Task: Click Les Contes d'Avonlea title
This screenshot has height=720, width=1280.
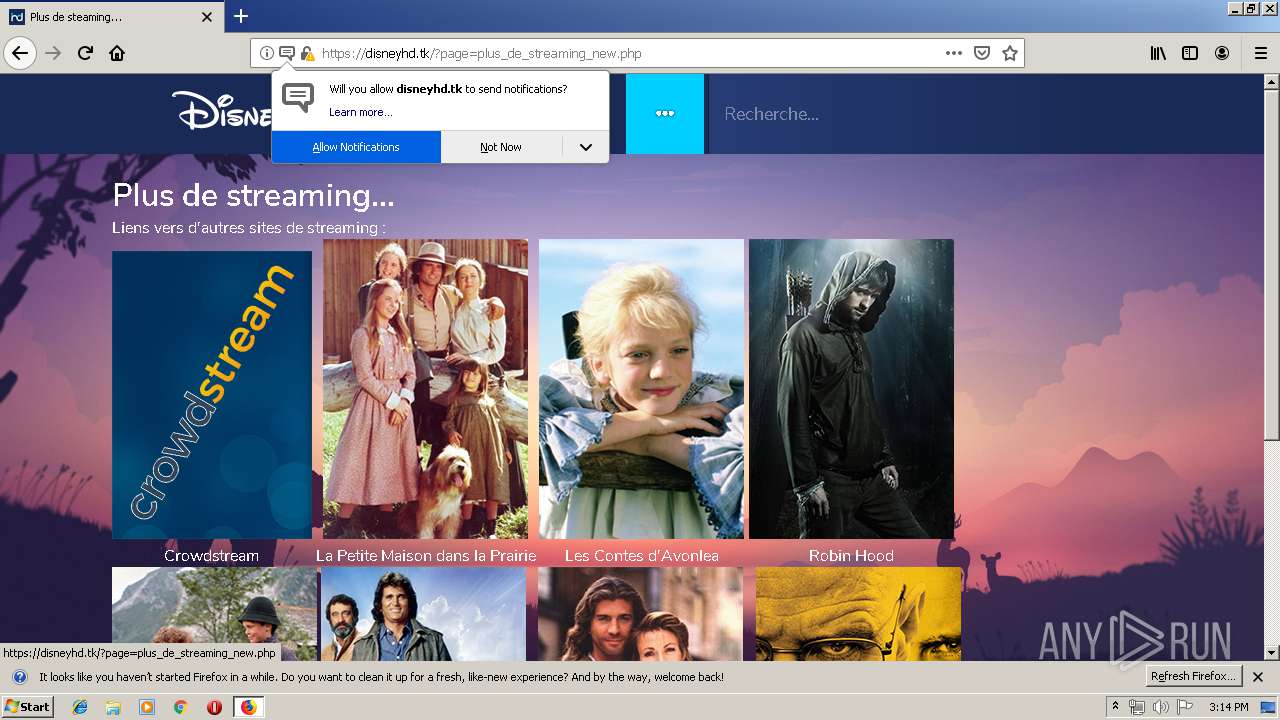Action: [641, 555]
